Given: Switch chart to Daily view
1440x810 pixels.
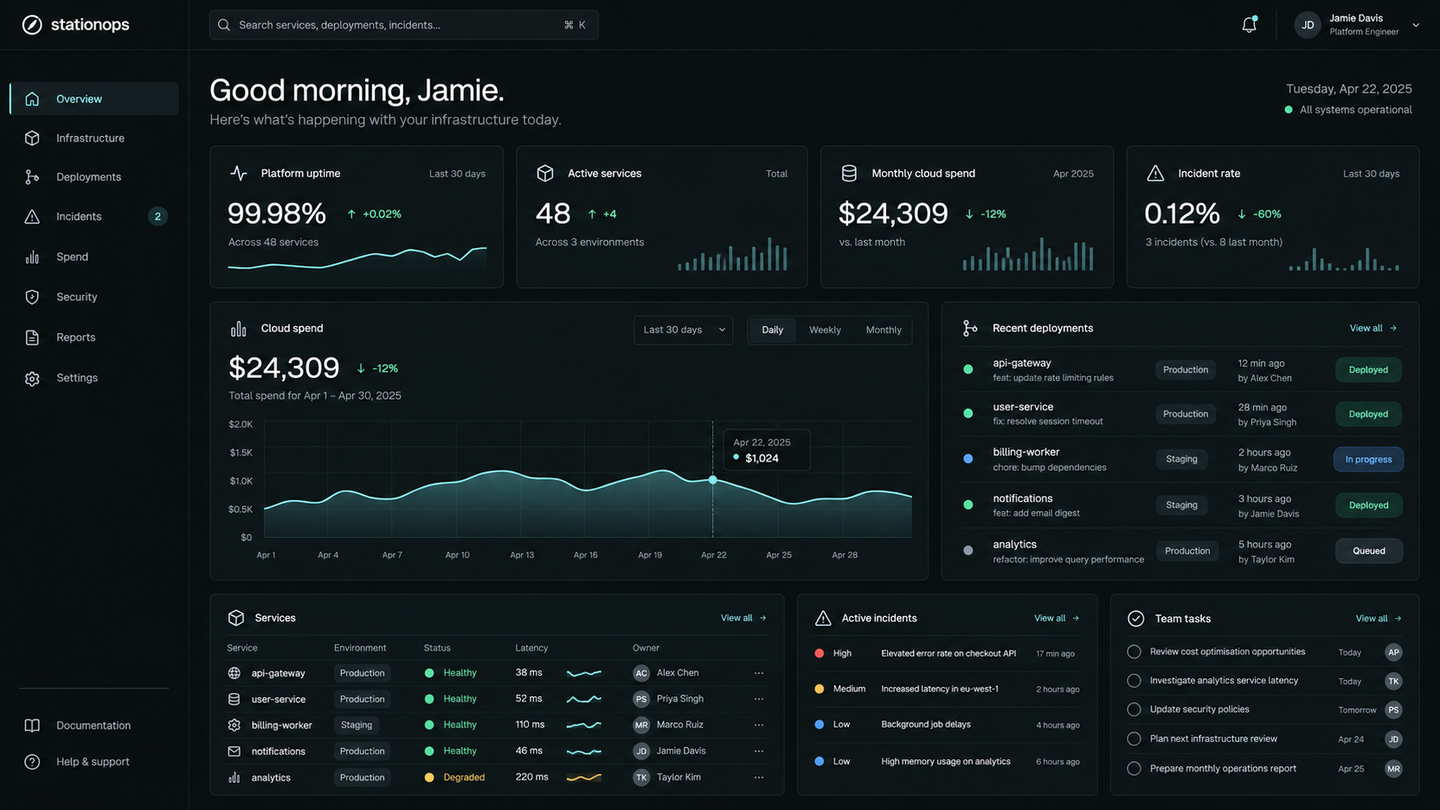Looking at the screenshot, I should point(773,330).
